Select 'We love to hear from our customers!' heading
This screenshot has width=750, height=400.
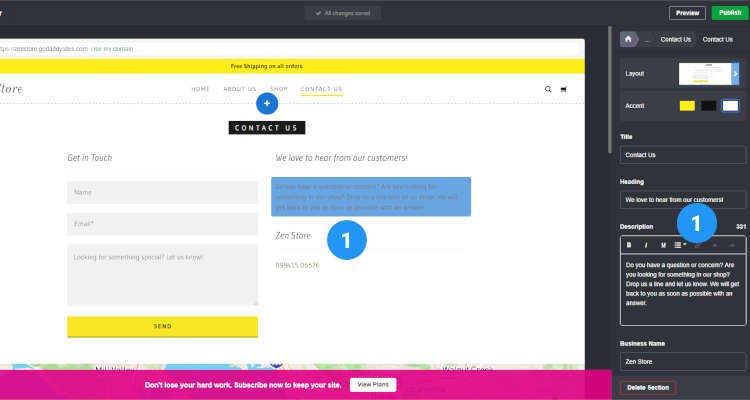pos(342,157)
